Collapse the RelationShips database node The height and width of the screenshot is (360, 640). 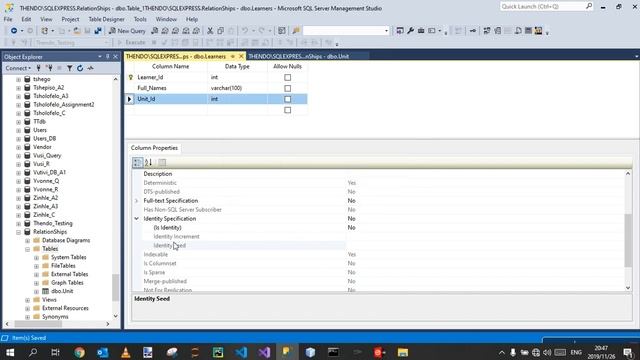(18, 232)
